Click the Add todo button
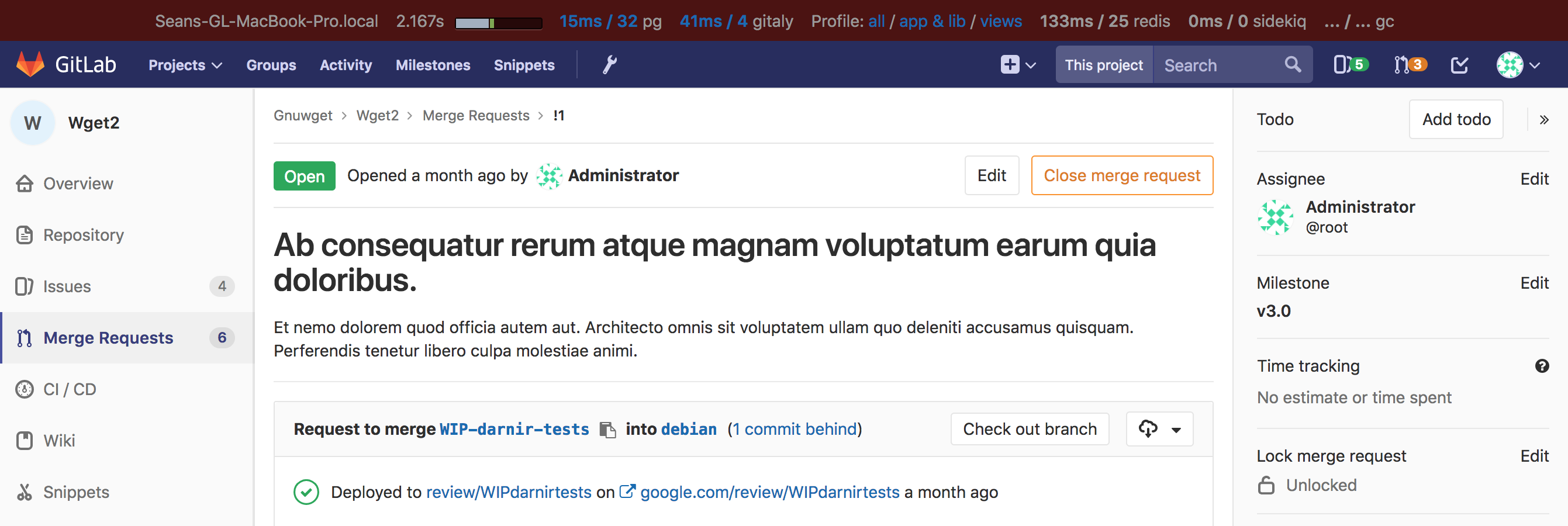This screenshot has width=1568, height=526. pyautogui.click(x=1455, y=119)
